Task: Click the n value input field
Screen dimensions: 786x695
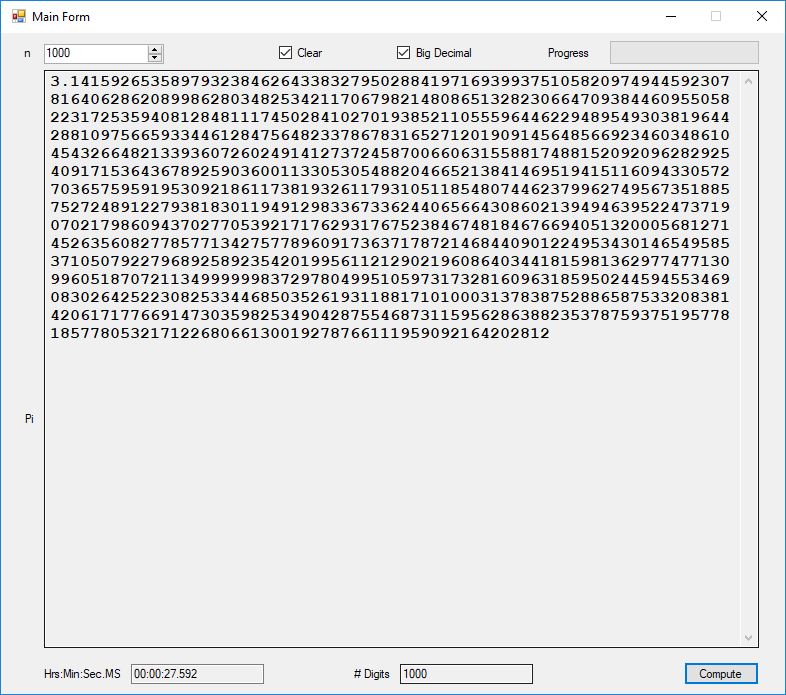Action: 95,53
